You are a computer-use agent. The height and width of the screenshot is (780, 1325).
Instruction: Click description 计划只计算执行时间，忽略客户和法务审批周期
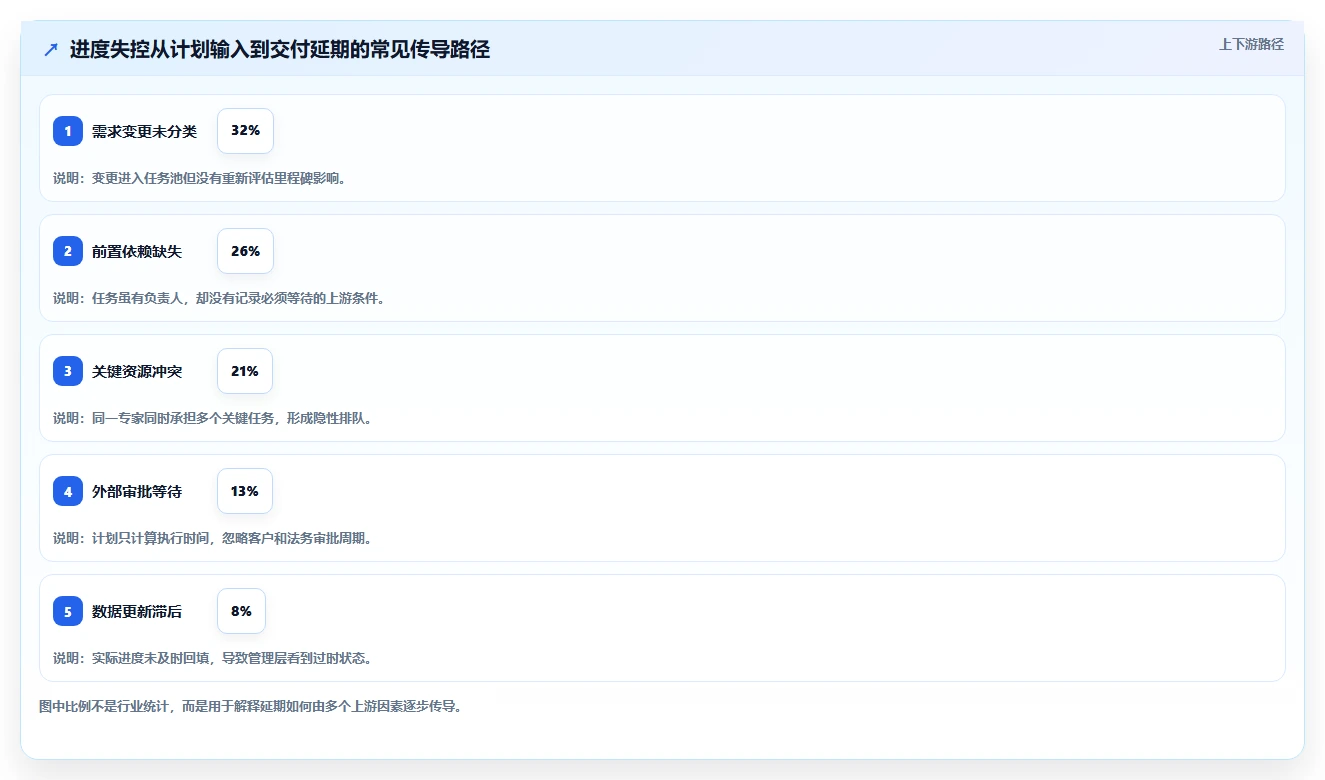point(232,538)
